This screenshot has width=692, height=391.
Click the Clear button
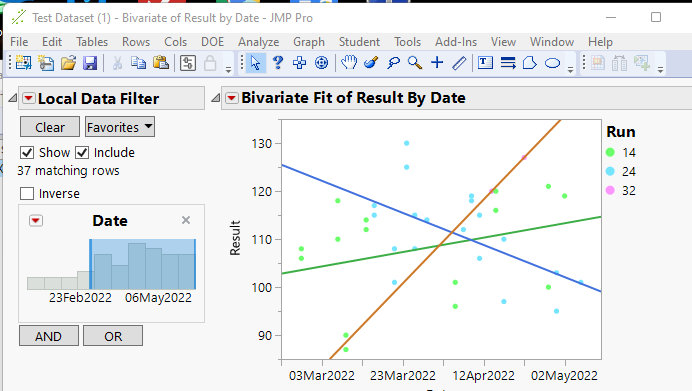(x=50, y=127)
